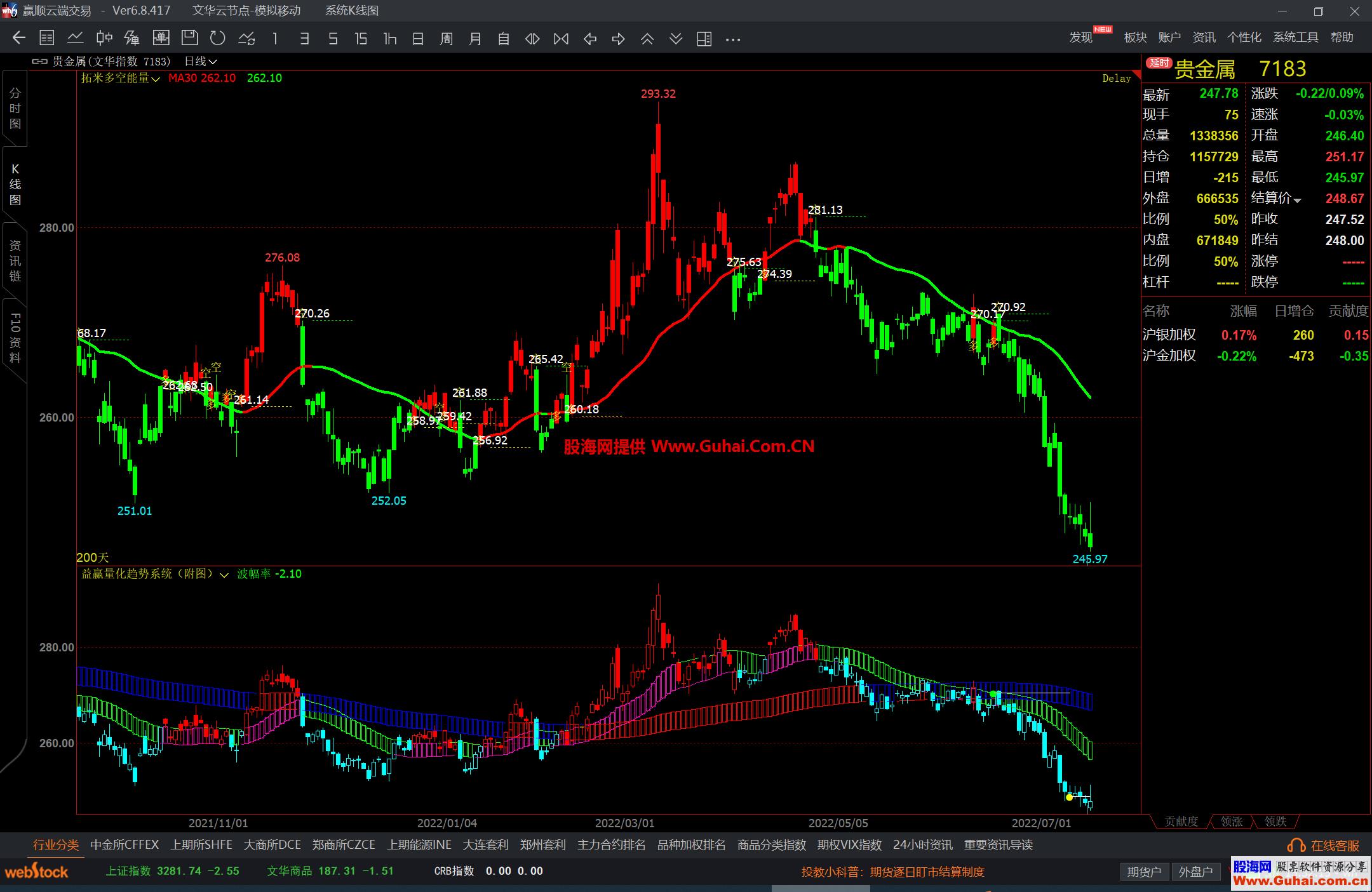Expand the 益赢量化趋势系统 indicator dropdown
1372x892 pixels.
point(224,575)
